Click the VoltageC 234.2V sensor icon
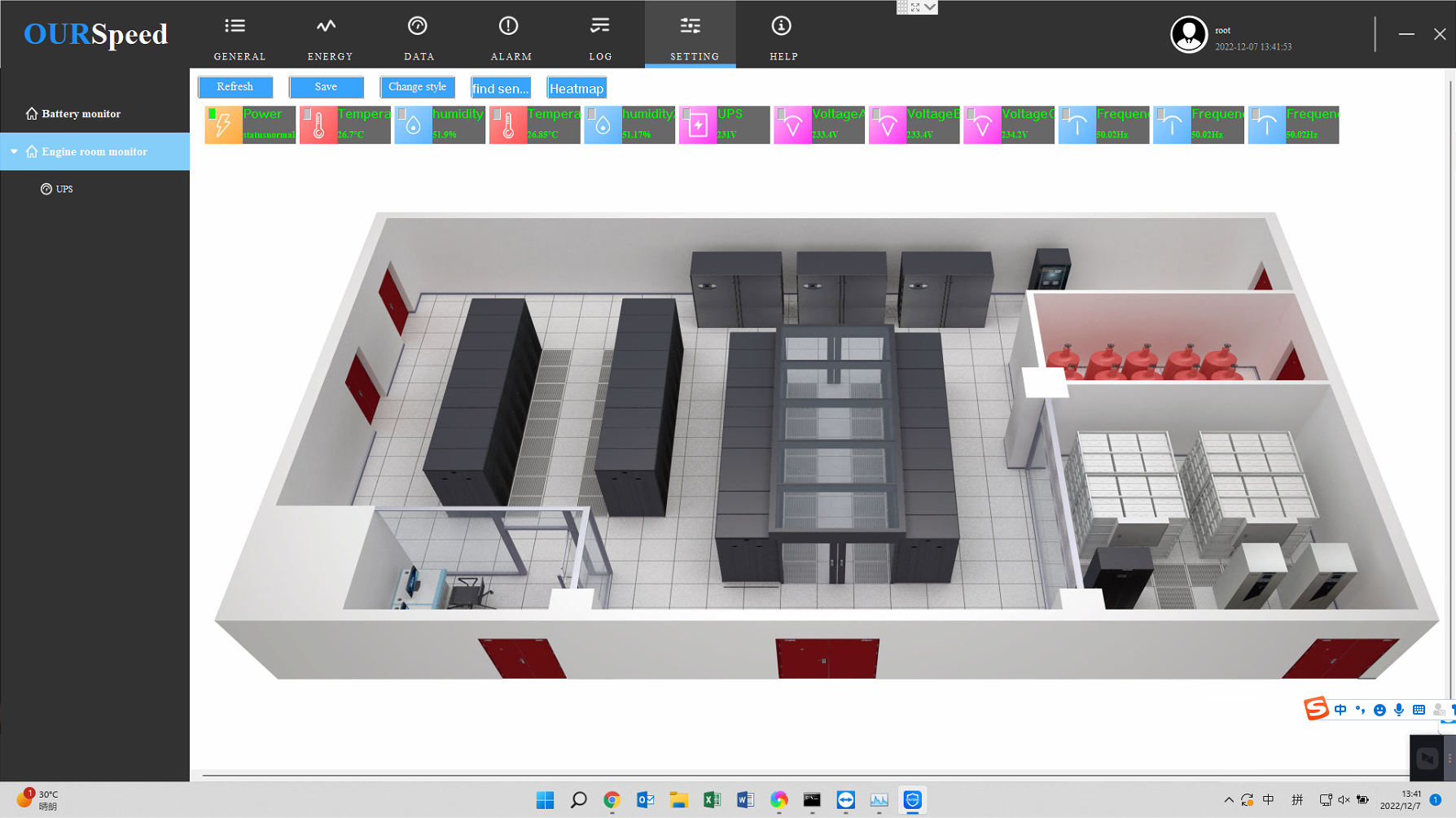This screenshot has width=1456, height=818. [x=982, y=125]
